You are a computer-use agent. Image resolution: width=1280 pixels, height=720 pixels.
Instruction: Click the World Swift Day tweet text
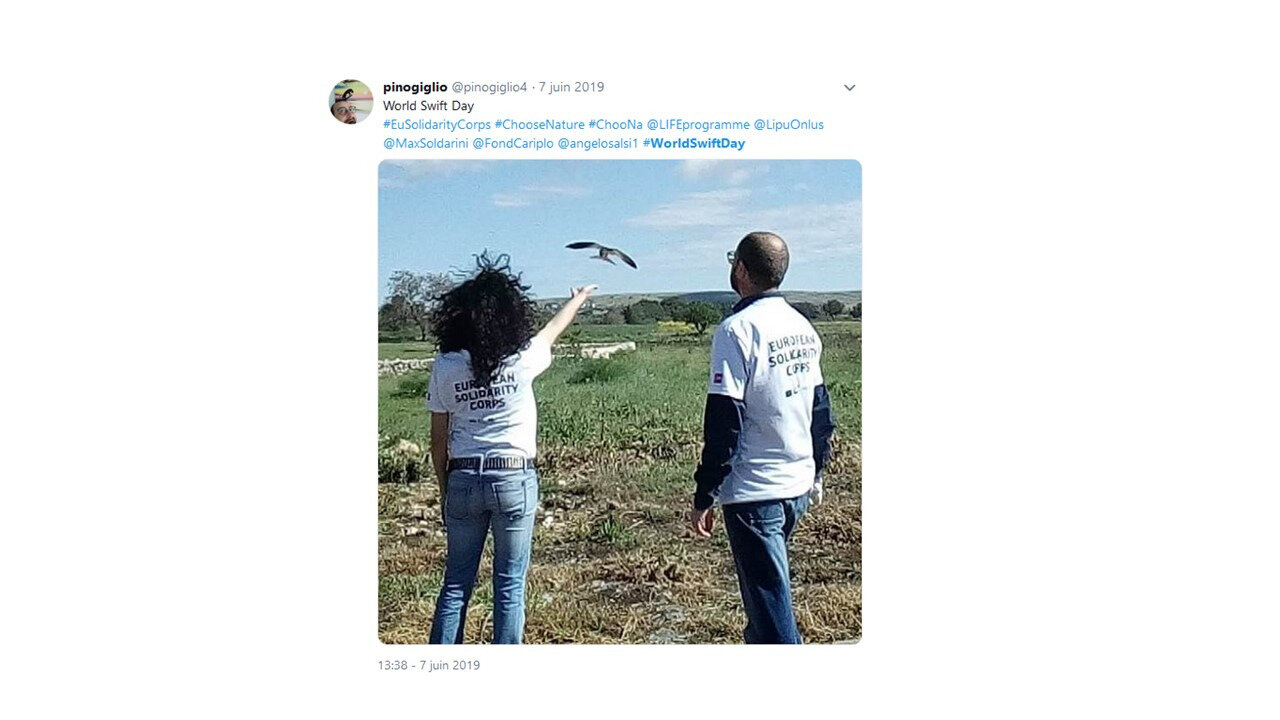pyautogui.click(x=428, y=106)
